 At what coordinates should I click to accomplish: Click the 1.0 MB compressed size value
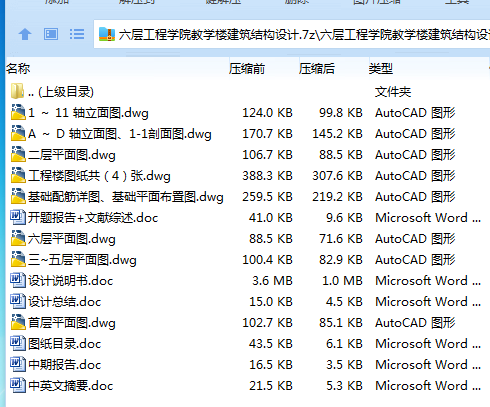point(342,281)
